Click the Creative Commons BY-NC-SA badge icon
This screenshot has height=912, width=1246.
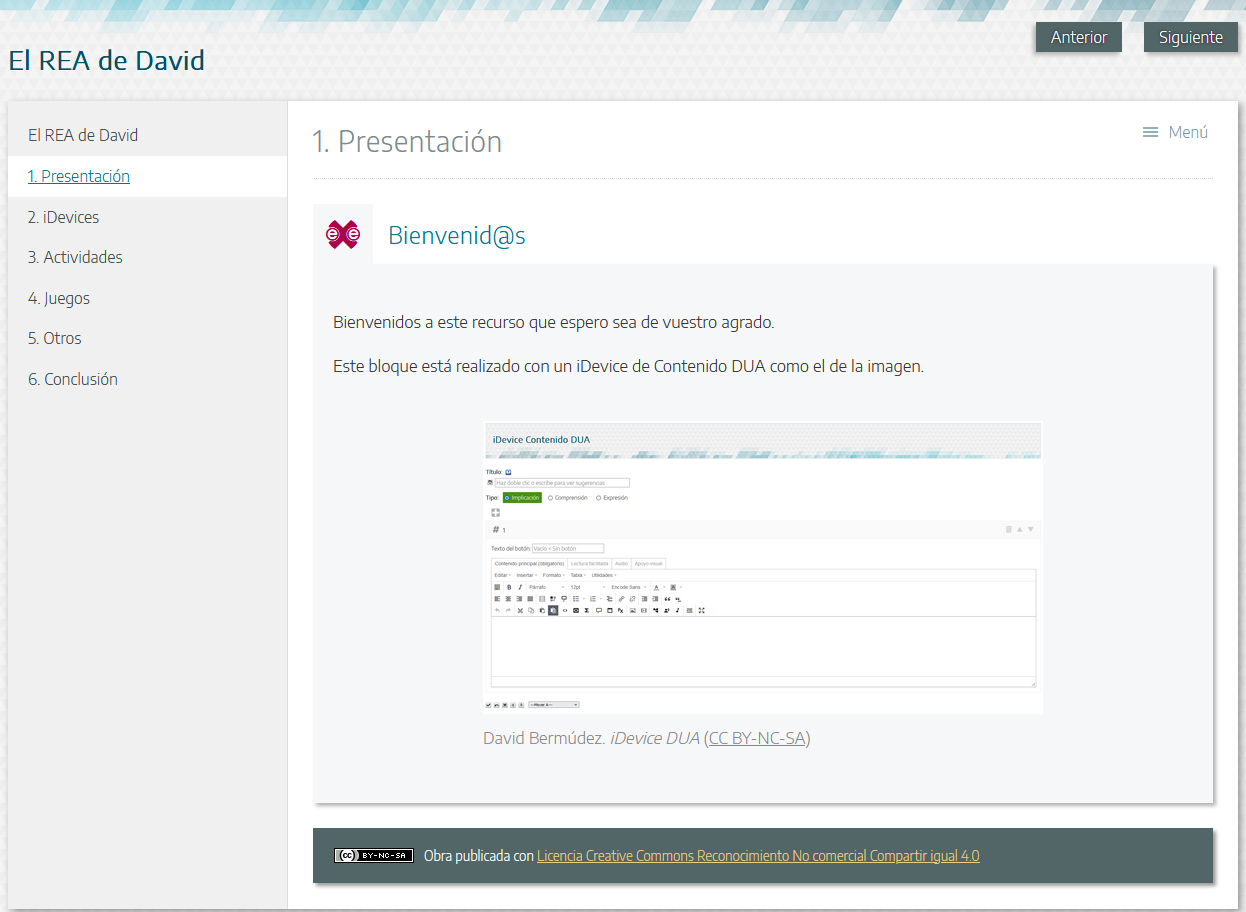point(374,855)
